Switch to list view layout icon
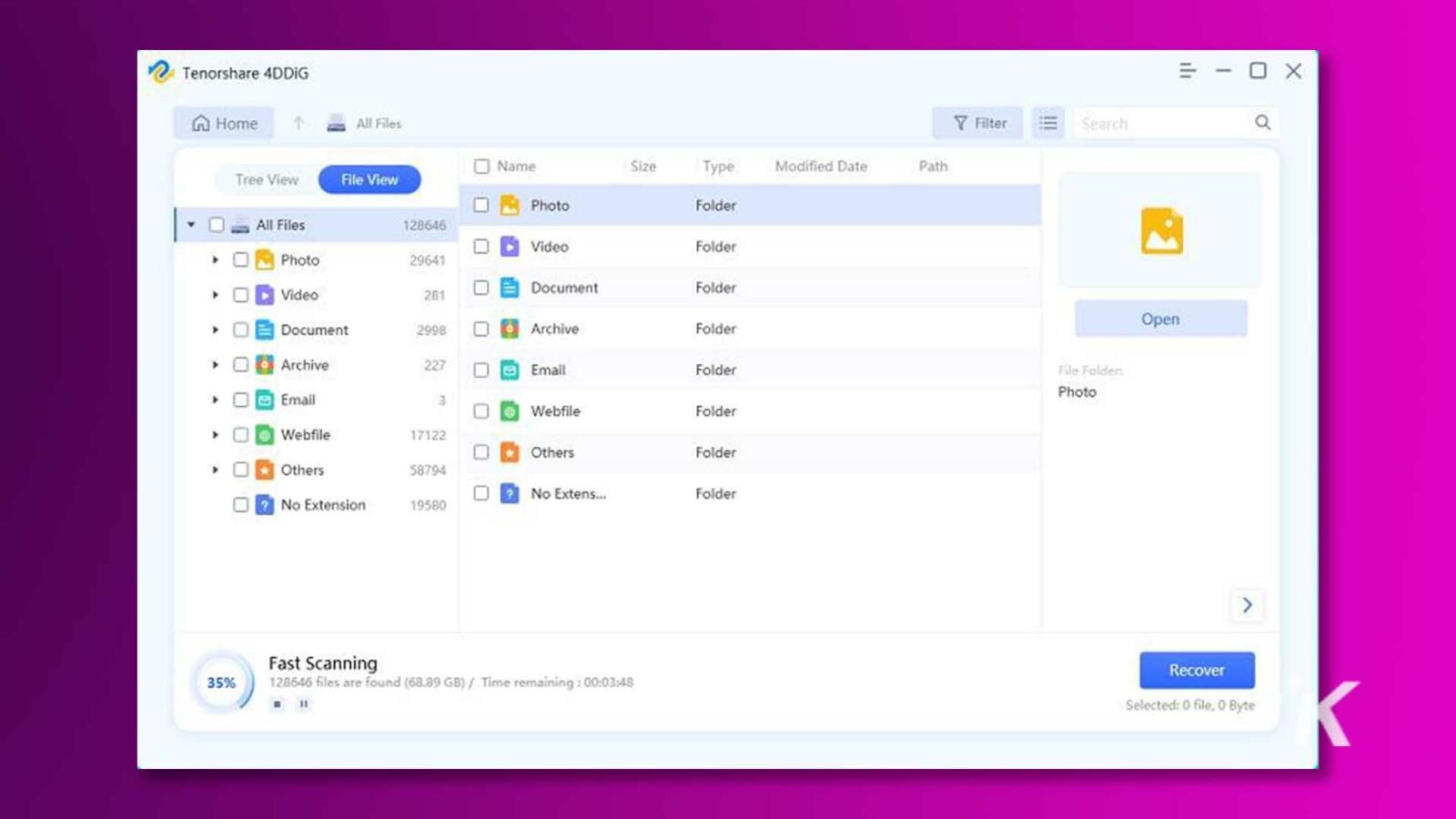The image size is (1456, 819). (x=1048, y=123)
